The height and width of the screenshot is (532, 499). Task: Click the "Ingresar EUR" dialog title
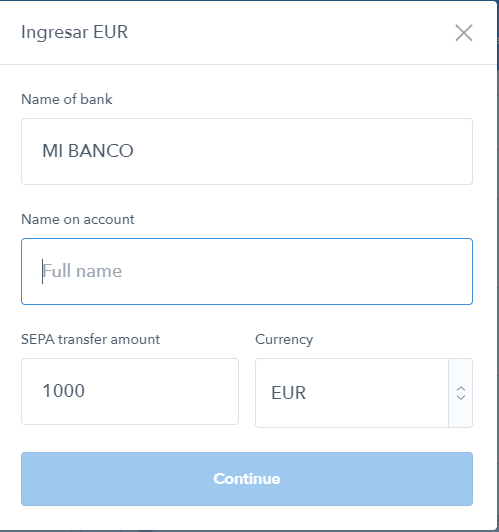(74, 32)
